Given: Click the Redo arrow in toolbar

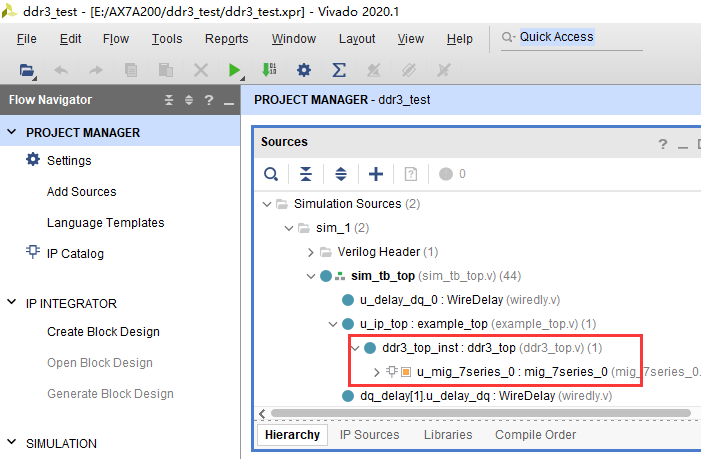Looking at the screenshot, I should 96,70.
